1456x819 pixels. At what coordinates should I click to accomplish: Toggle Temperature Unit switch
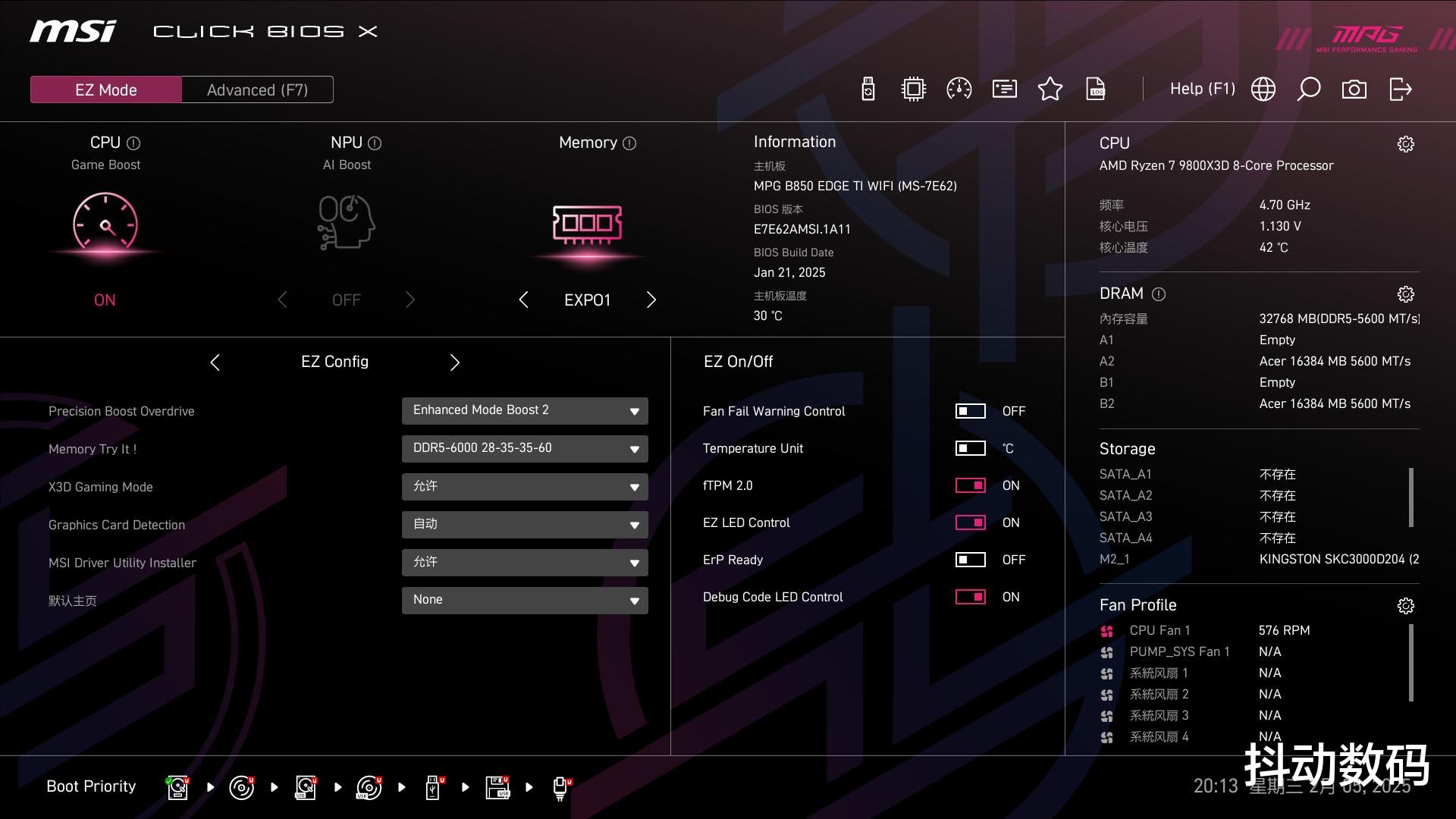[970, 448]
